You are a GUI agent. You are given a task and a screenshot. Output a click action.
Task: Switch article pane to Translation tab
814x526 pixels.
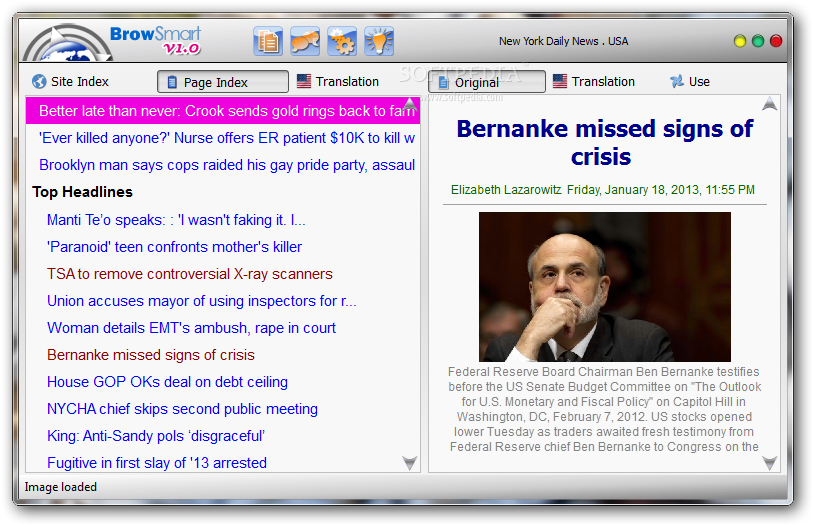594,82
